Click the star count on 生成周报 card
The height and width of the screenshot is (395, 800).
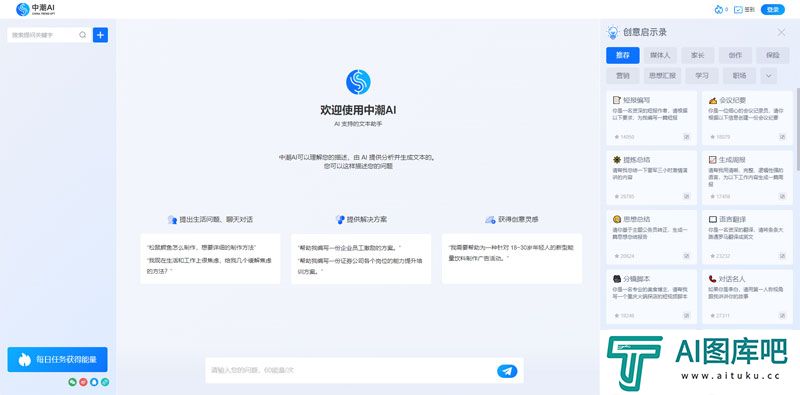point(719,196)
